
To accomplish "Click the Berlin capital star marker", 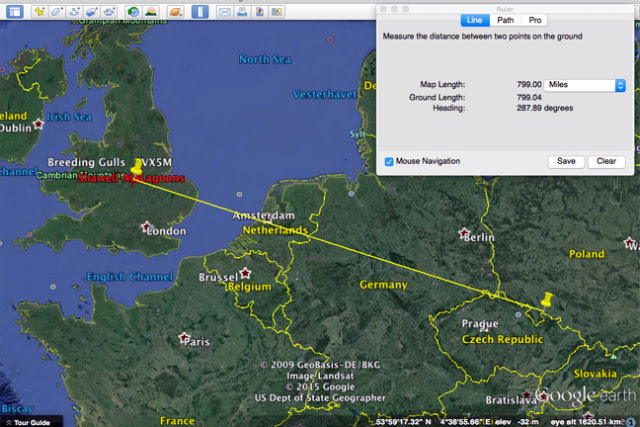I will pyautogui.click(x=463, y=233).
